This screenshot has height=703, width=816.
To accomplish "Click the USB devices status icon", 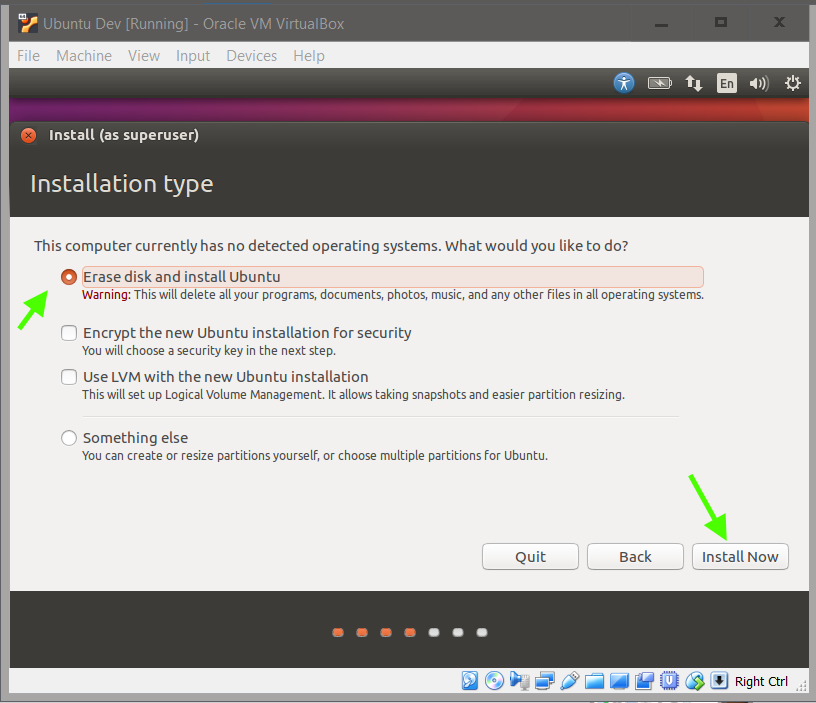I will pos(569,680).
